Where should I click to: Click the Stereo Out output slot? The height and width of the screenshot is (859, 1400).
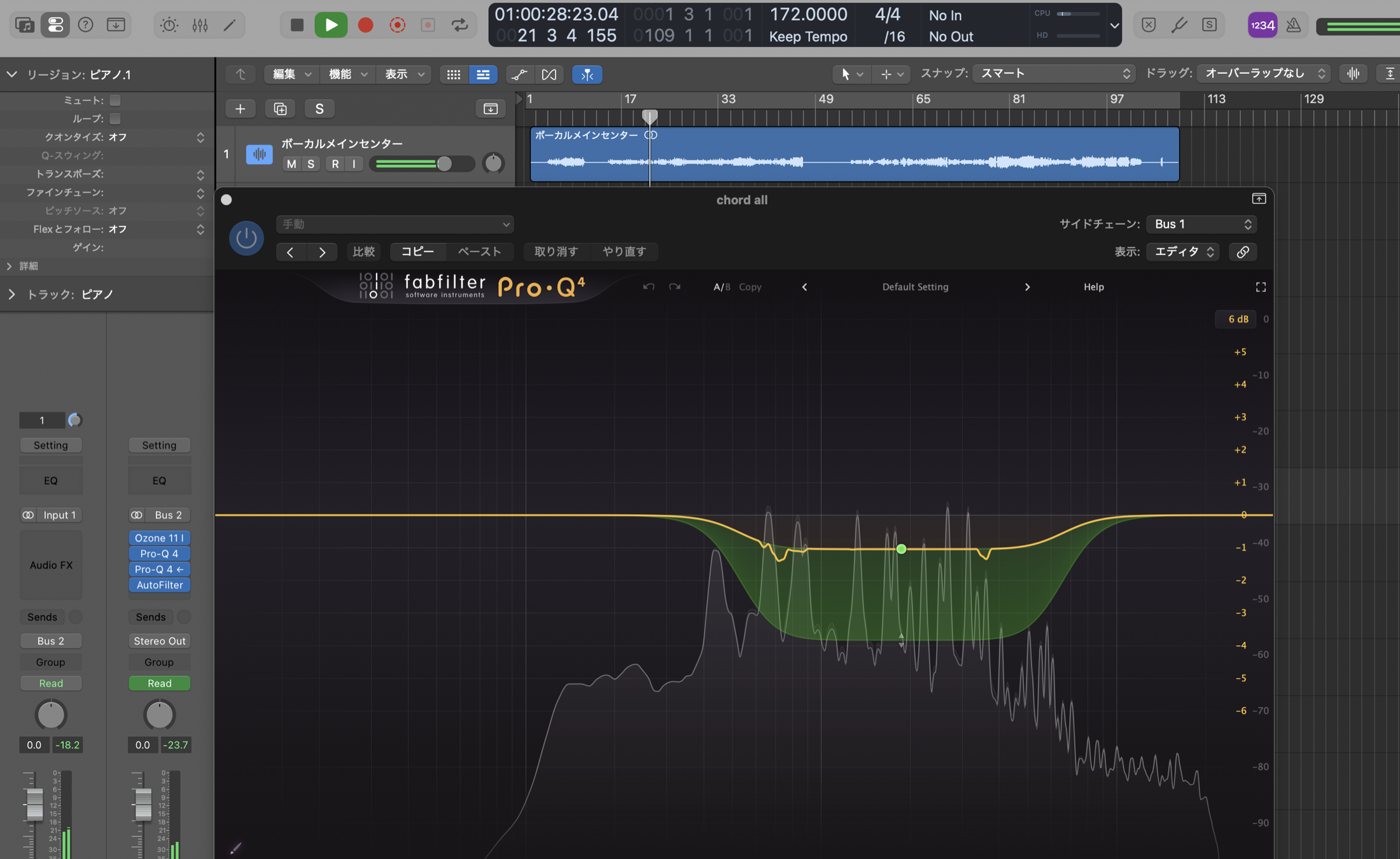point(159,641)
